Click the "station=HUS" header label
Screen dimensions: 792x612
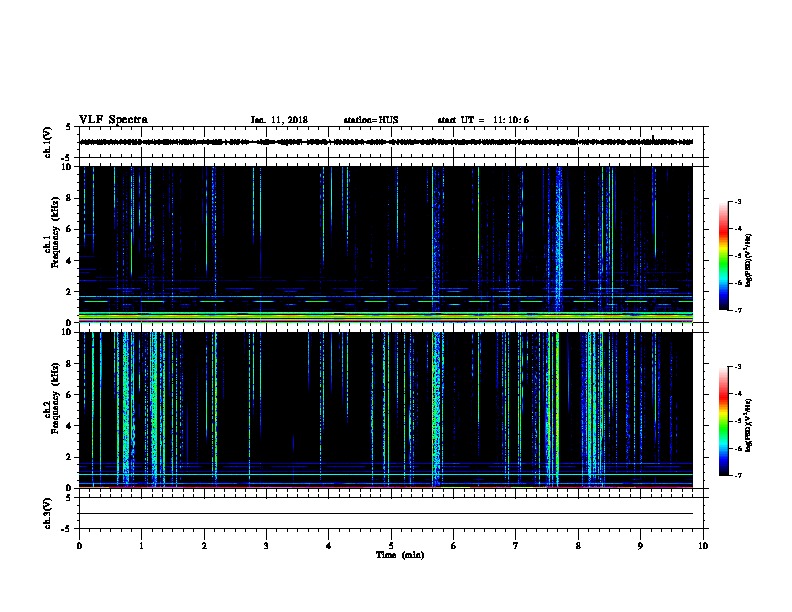click(371, 120)
